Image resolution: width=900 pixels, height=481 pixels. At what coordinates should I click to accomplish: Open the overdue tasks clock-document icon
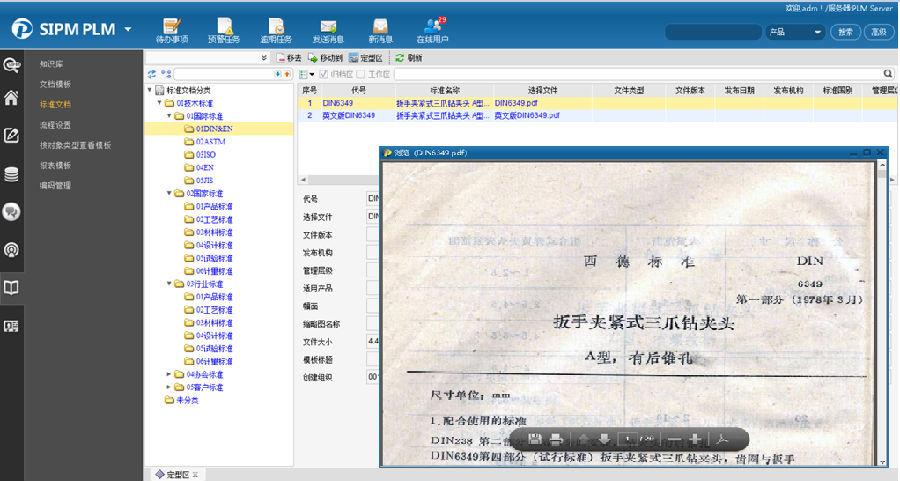[x=276, y=30]
